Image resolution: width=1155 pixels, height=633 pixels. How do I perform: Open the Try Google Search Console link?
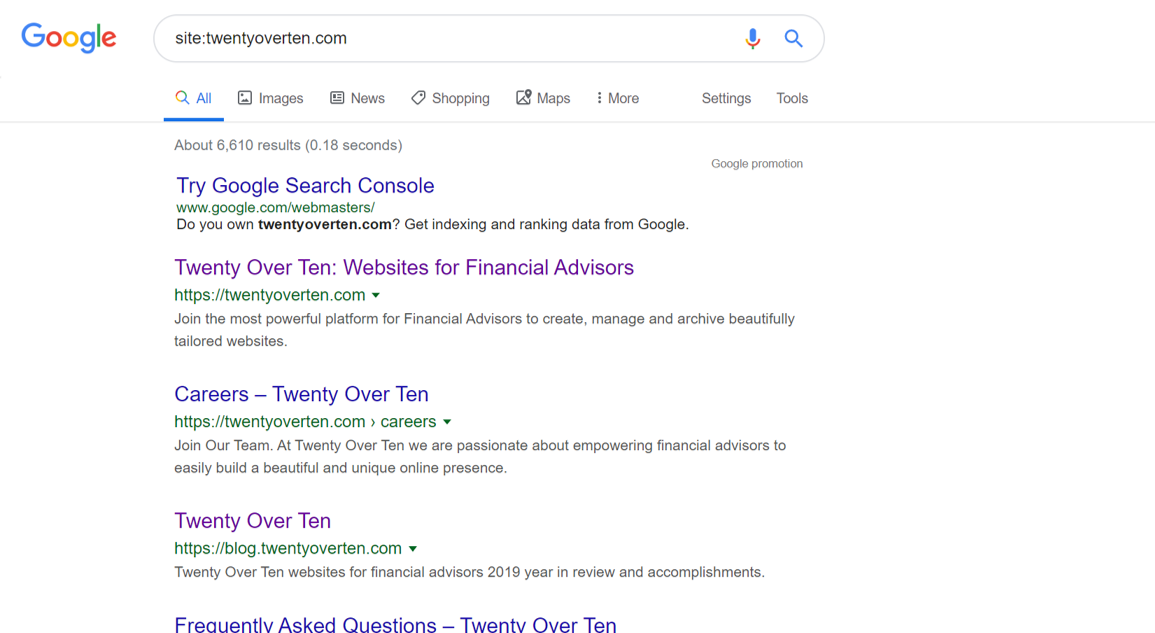point(305,186)
